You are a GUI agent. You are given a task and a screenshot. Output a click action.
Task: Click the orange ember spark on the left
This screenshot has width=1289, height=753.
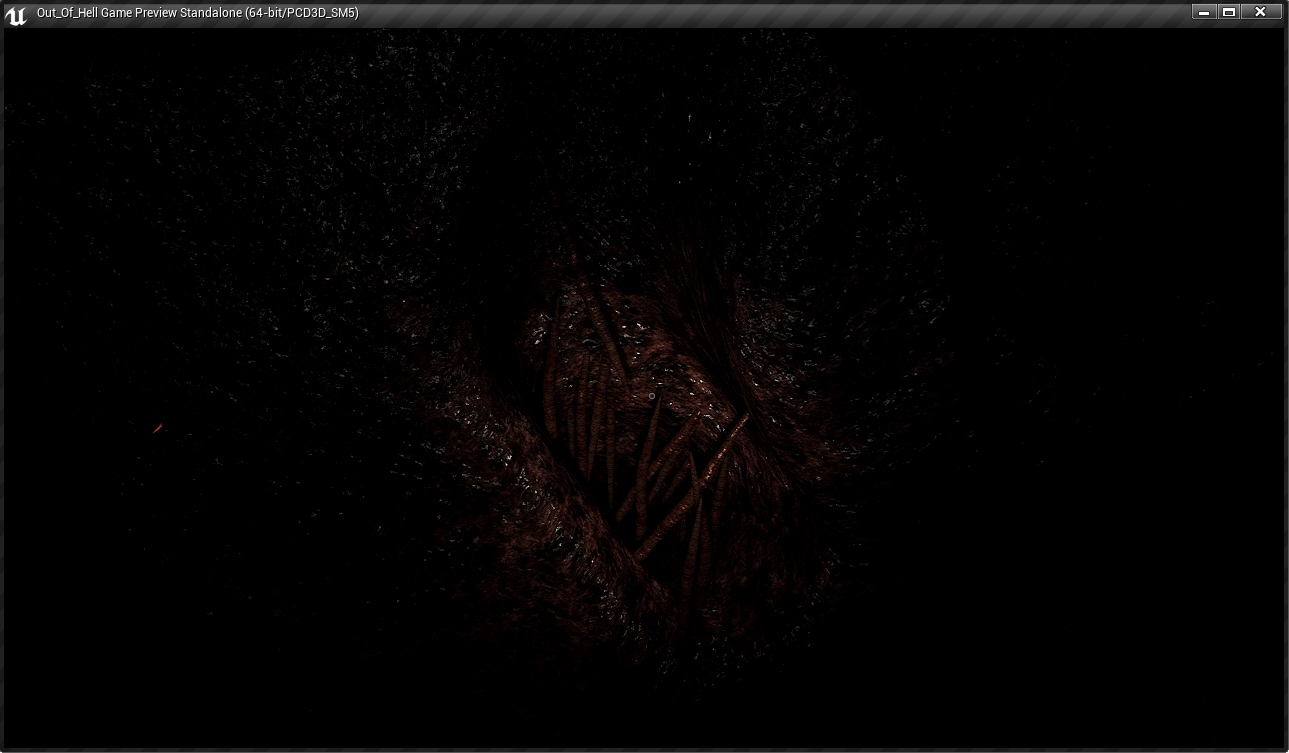(x=157, y=429)
